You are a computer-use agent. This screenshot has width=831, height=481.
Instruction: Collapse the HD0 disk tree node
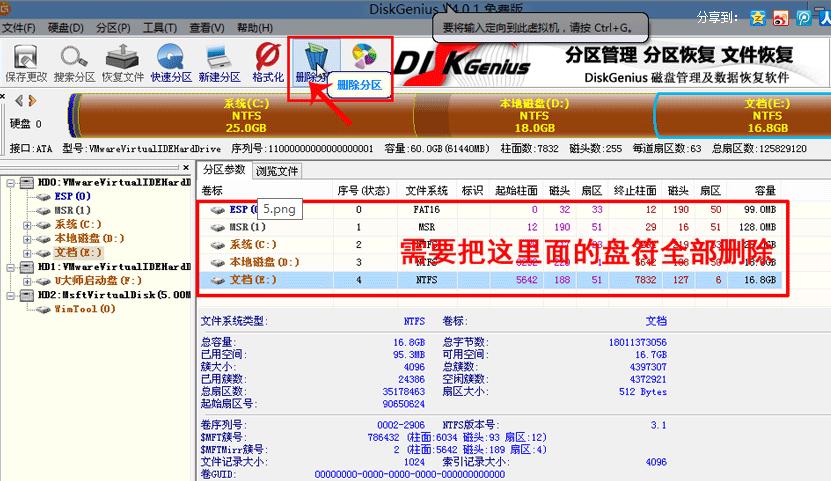click(10, 183)
